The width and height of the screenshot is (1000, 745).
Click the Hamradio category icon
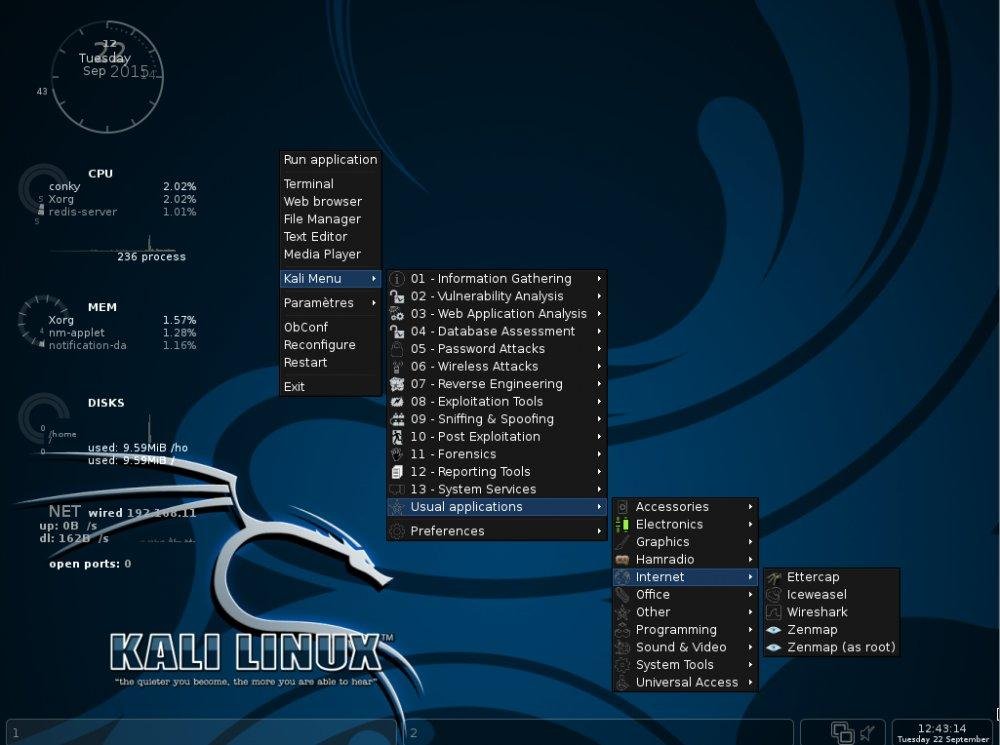(622, 559)
